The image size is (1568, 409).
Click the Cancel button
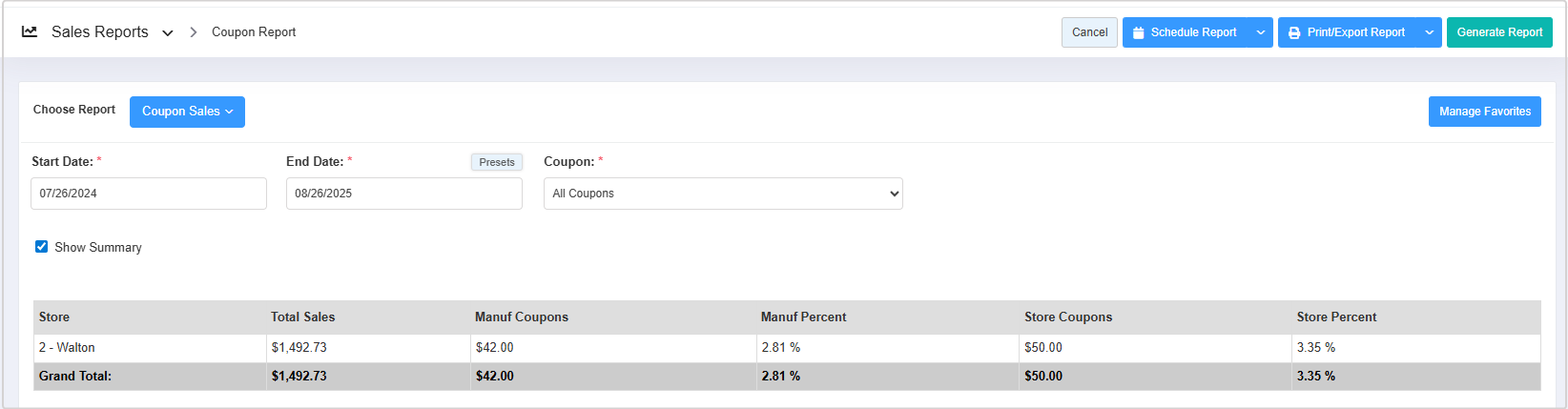coord(1089,32)
